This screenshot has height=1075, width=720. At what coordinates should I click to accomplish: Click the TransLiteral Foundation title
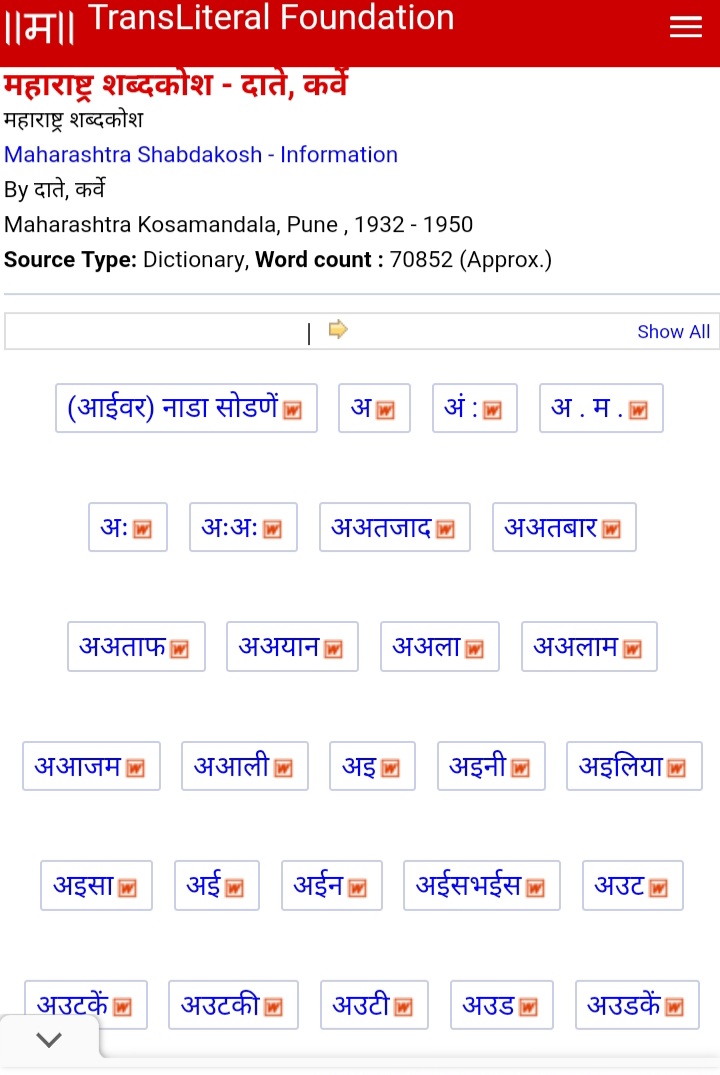tap(271, 18)
